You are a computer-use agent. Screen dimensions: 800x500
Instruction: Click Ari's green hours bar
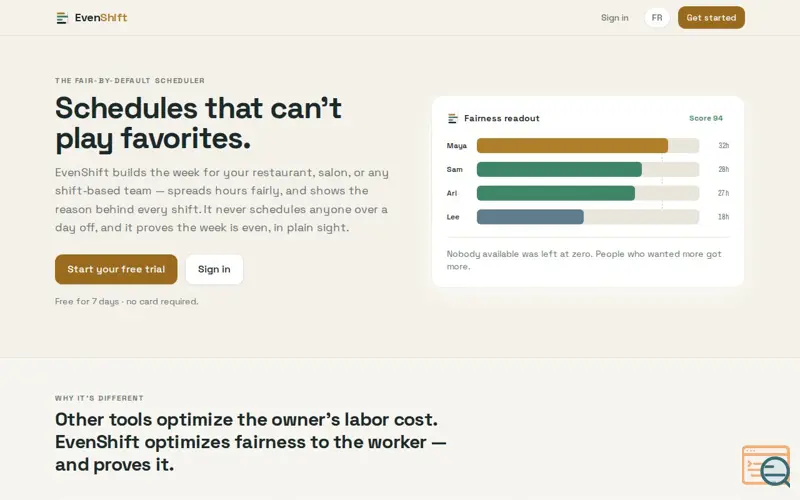tap(556, 193)
